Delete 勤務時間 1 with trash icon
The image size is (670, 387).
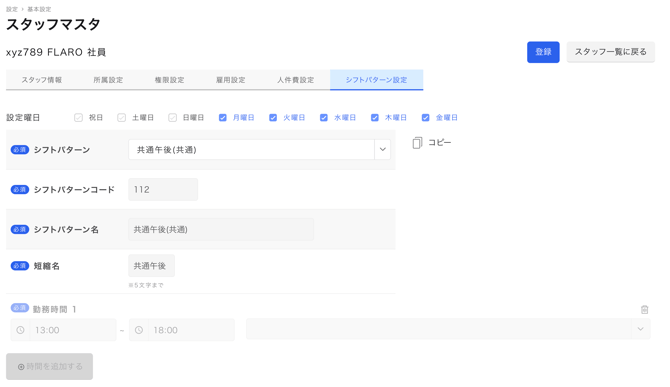(644, 310)
